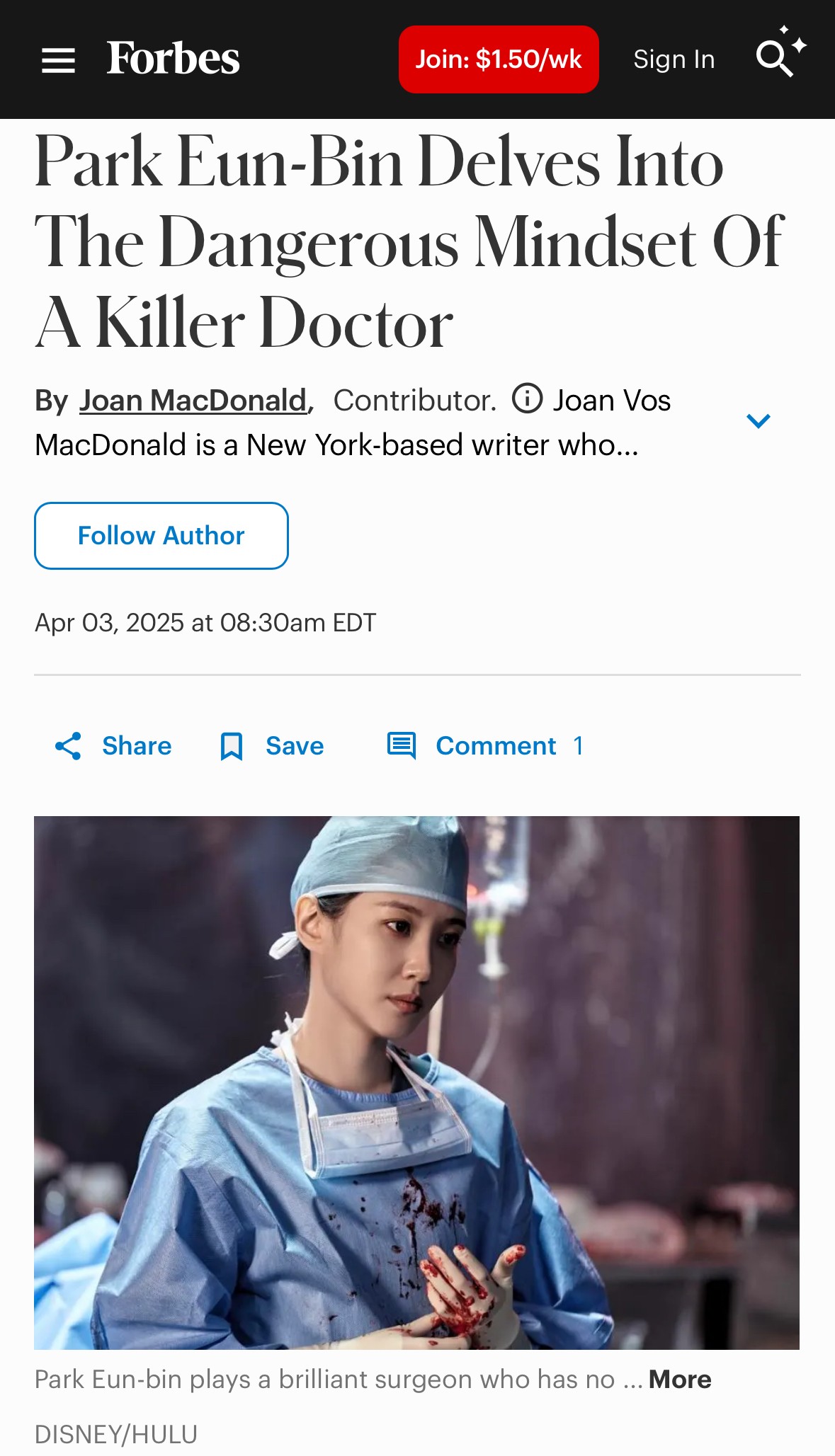Click the Share text label
The image size is (835, 1456).
click(x=137, y=746)
